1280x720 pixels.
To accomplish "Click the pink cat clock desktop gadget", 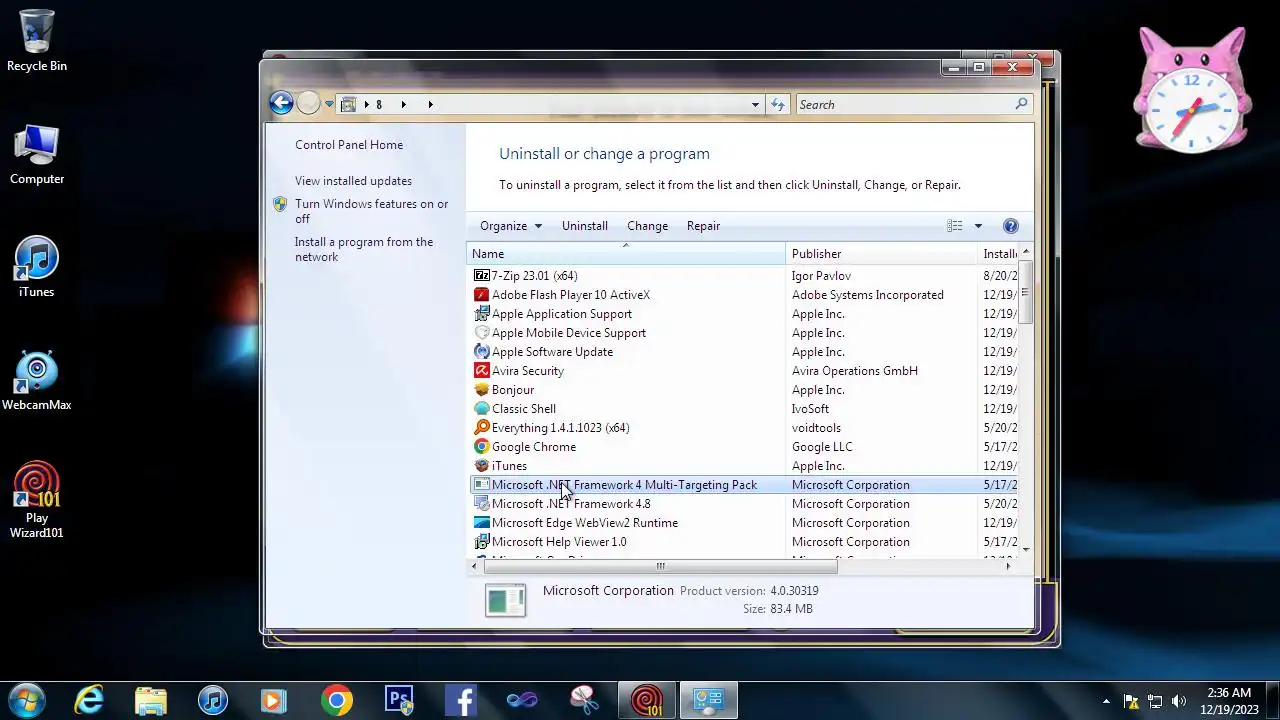I will (1192, 91).
